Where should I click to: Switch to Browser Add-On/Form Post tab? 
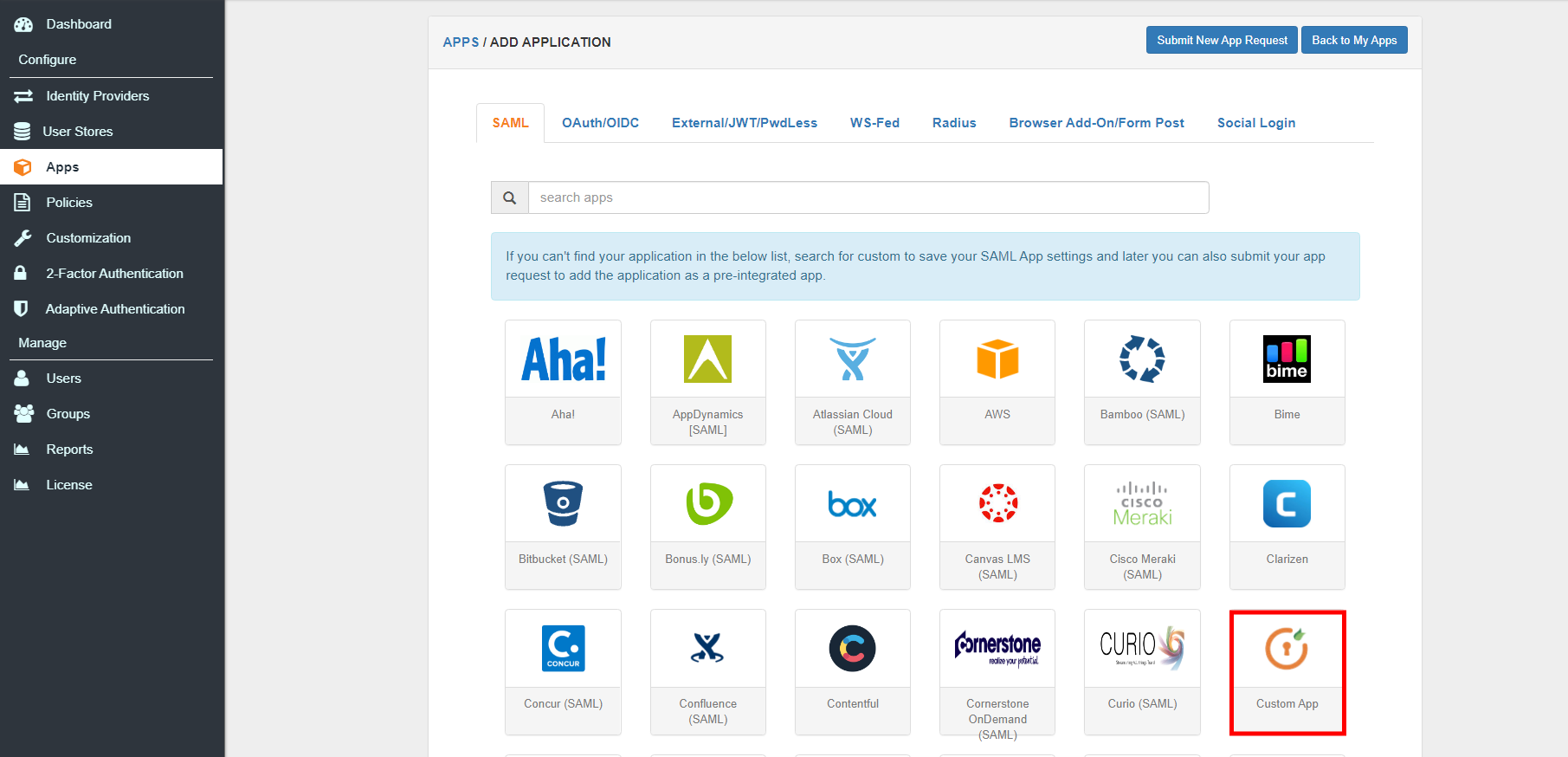click(x=1097, y=123)
